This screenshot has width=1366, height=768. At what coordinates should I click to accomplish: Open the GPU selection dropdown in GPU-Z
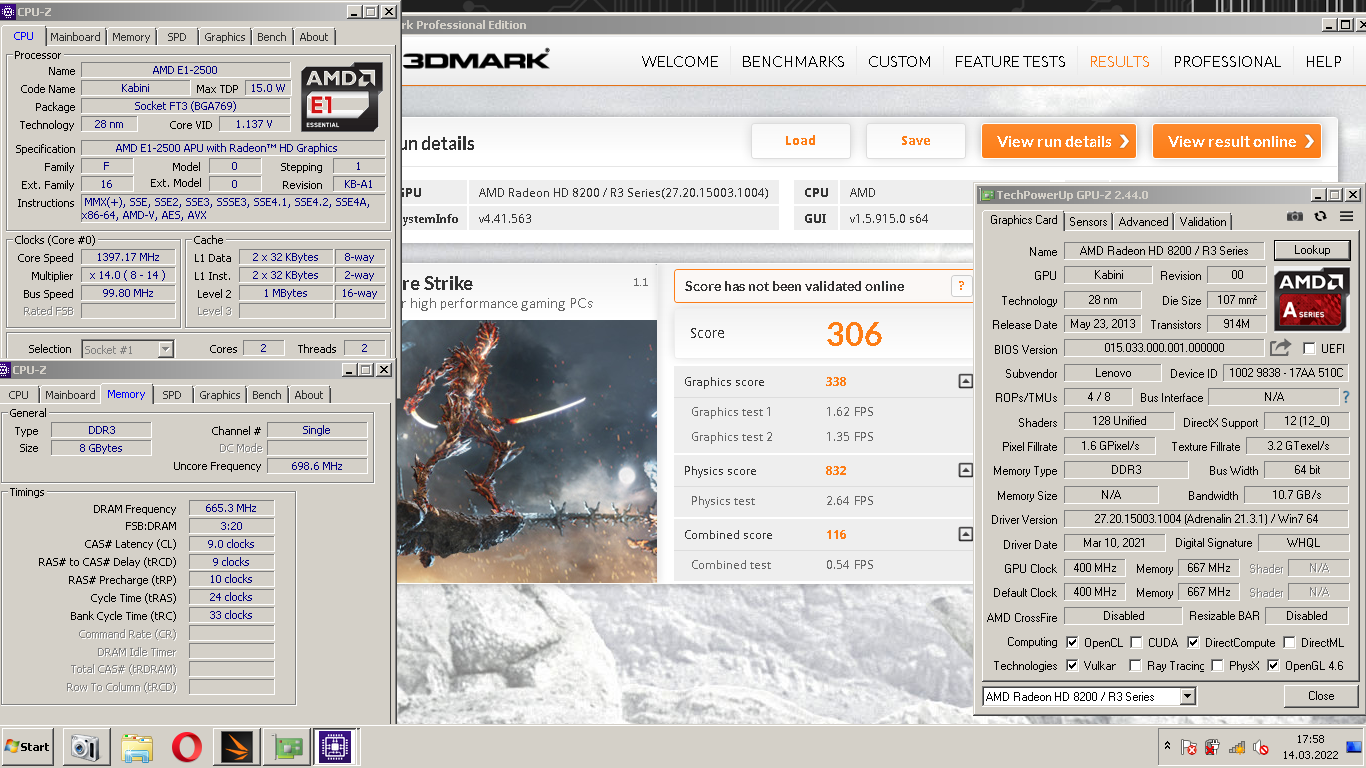(x=1188, y=696)
